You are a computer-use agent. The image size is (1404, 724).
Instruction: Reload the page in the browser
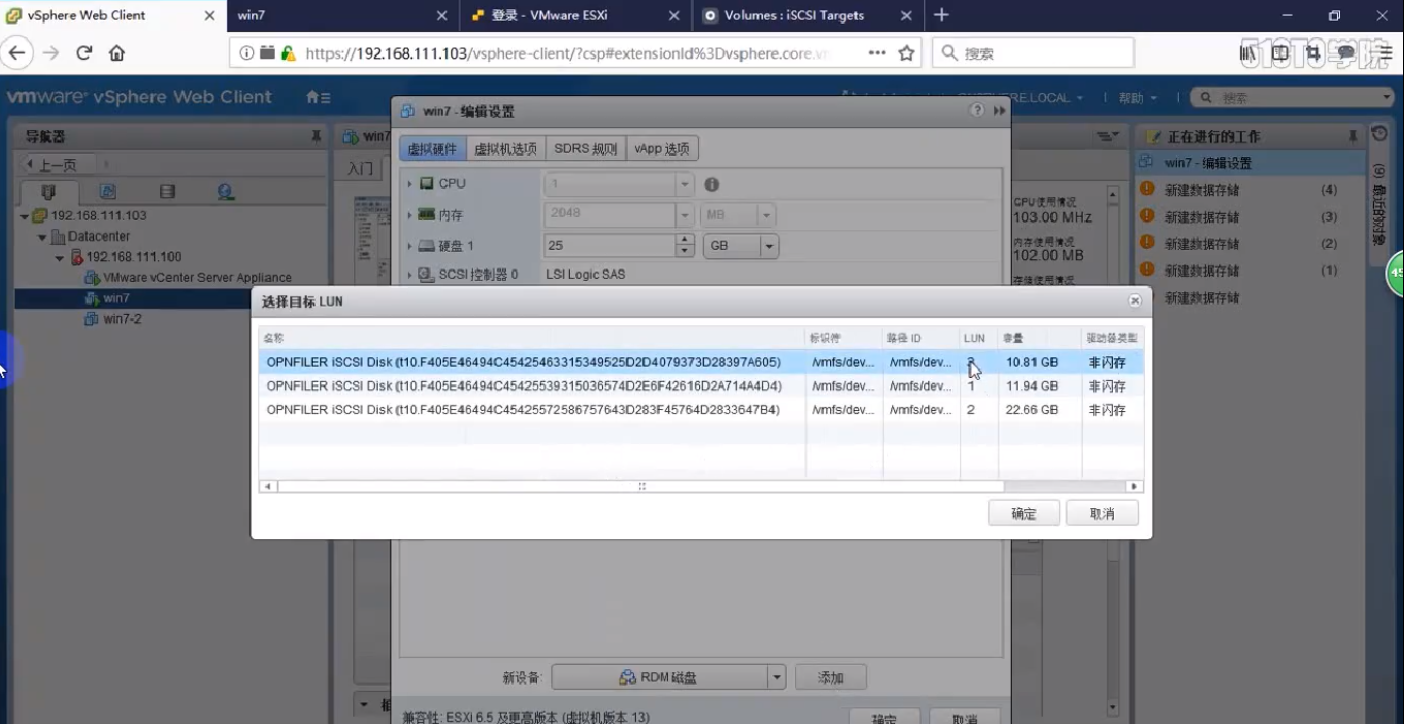point(84,53)
